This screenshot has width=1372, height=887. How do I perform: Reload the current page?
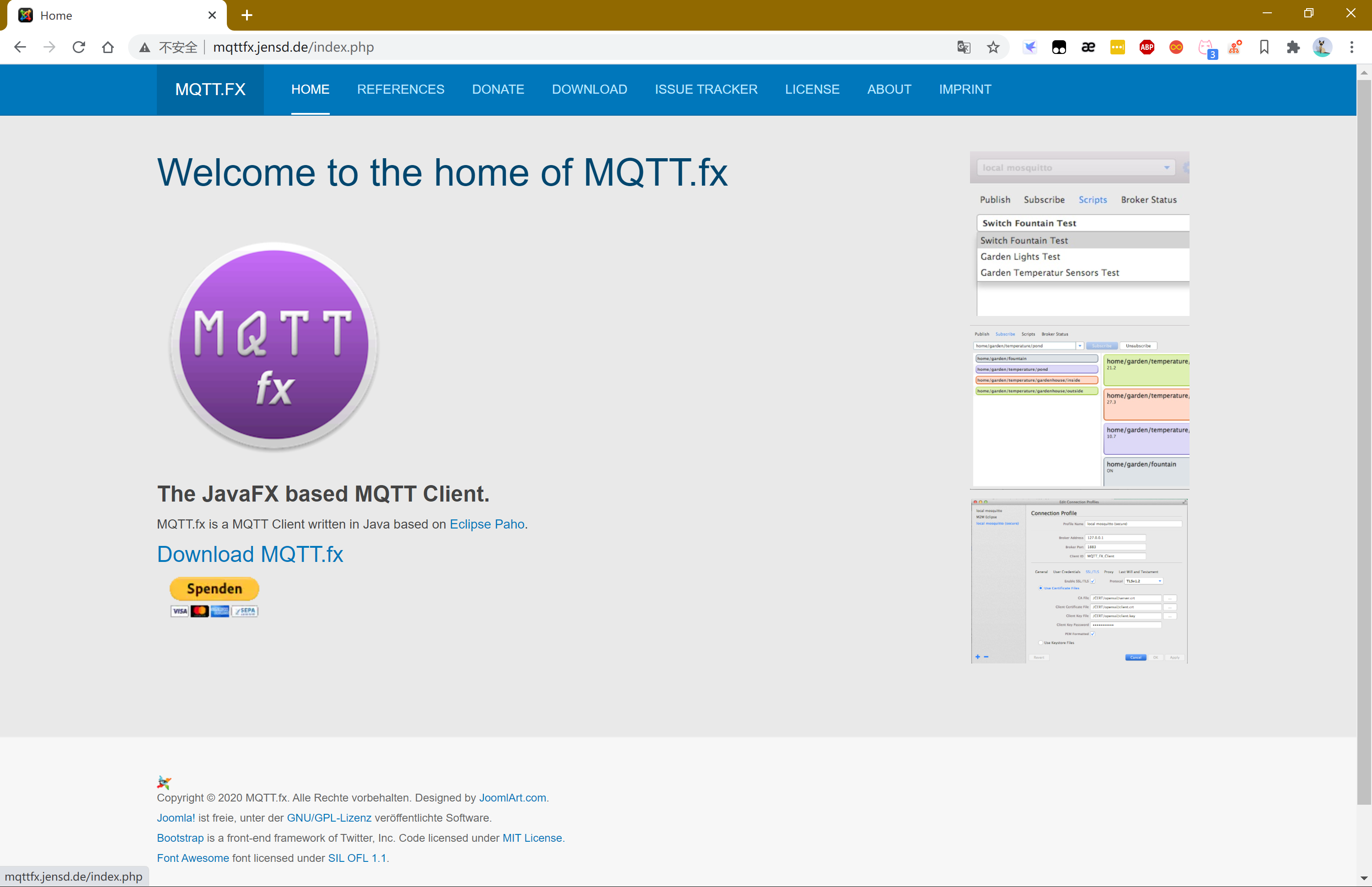79,47
